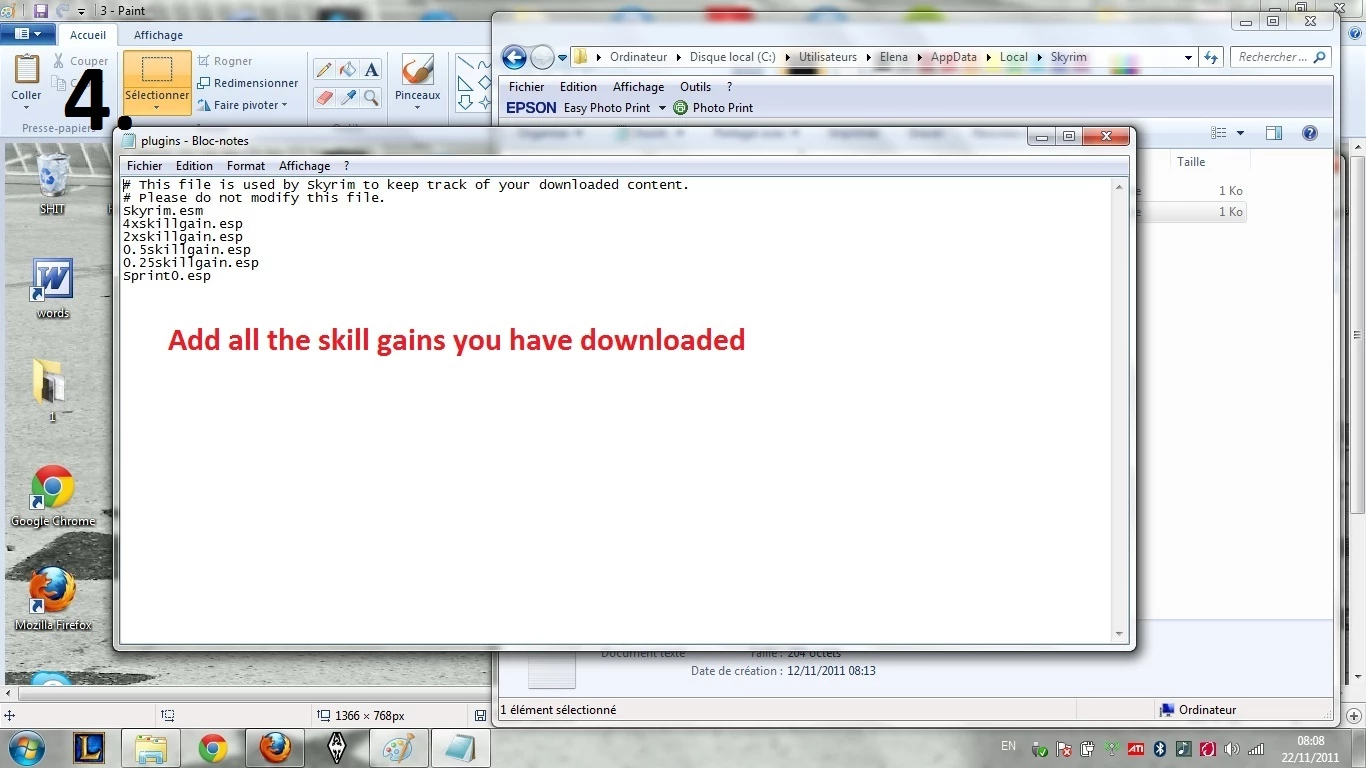Switch to the Affichage tab in Paint

click(158, 35)
